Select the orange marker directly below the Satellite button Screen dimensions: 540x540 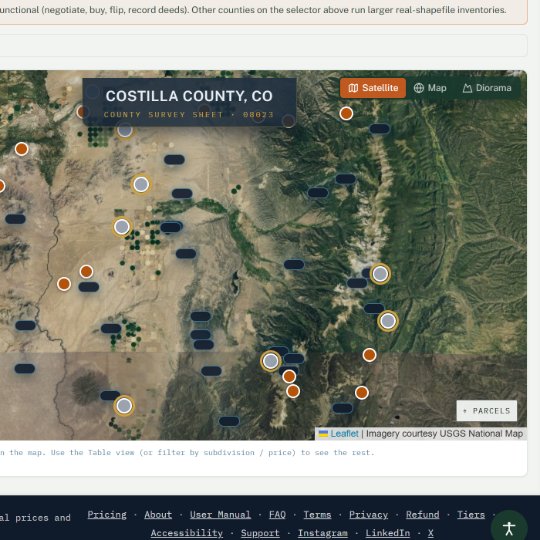coord(346,113)
